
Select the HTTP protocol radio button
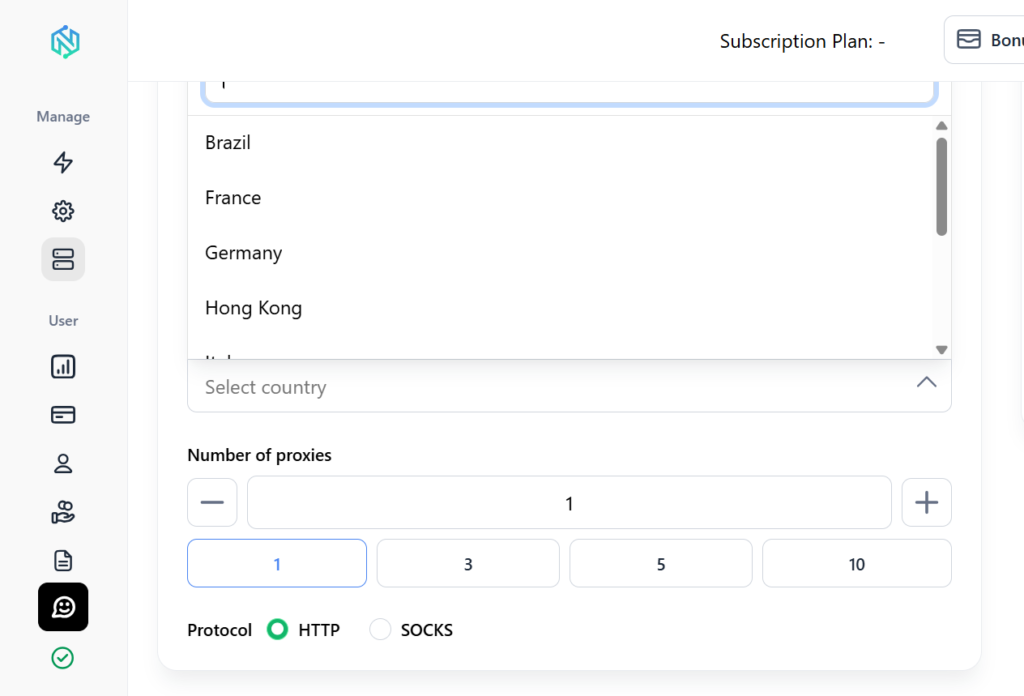coord(278,629)
